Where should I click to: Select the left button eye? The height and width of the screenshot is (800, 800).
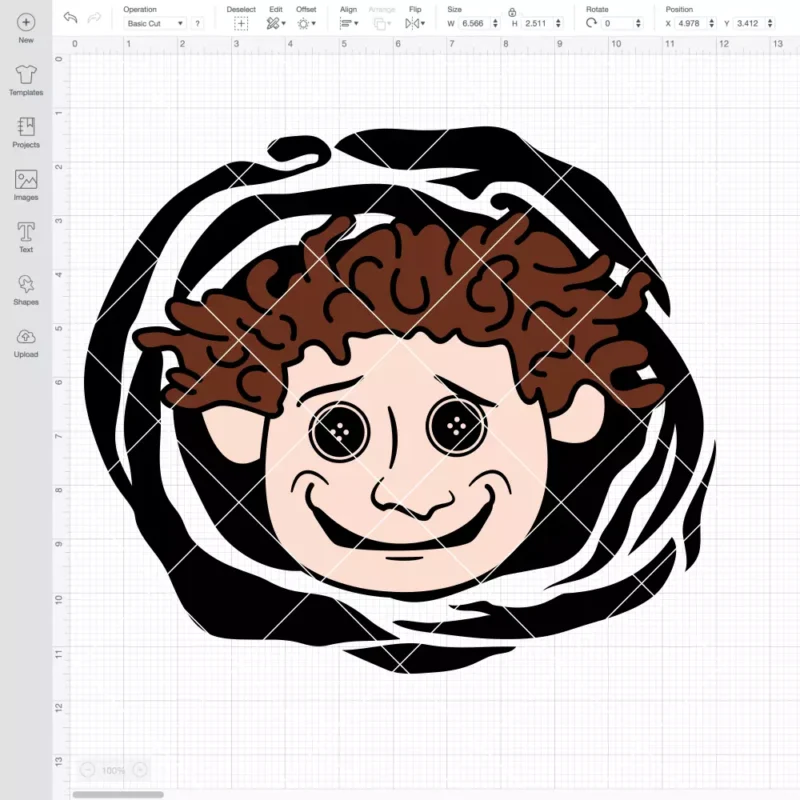pyautogui.click(x=339, y=431)
